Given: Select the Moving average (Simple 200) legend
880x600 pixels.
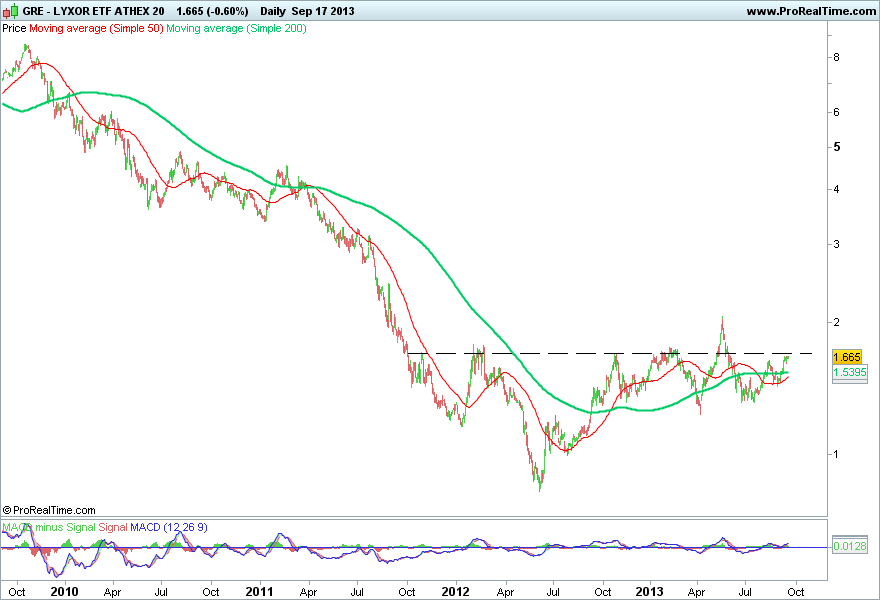Looking at the screenshot, I should [236, 28].
